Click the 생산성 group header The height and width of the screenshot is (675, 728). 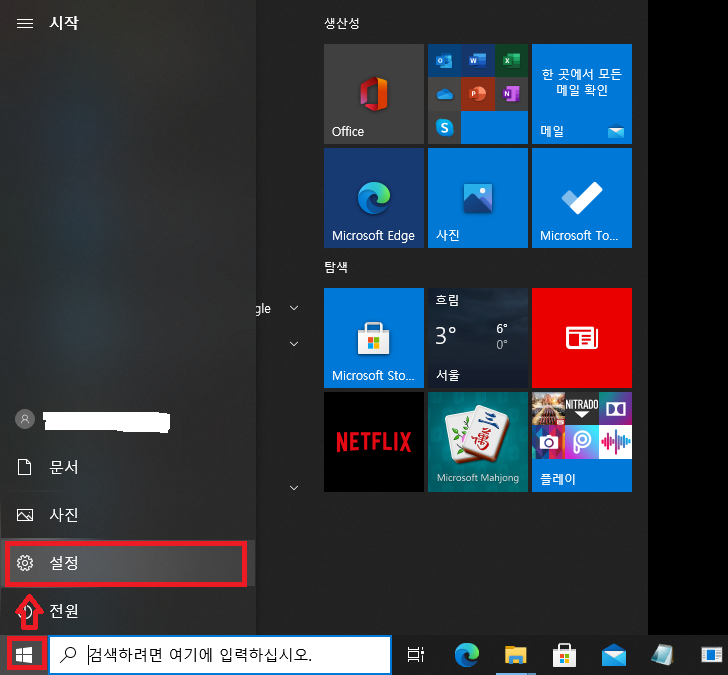(x=342, y=23)
